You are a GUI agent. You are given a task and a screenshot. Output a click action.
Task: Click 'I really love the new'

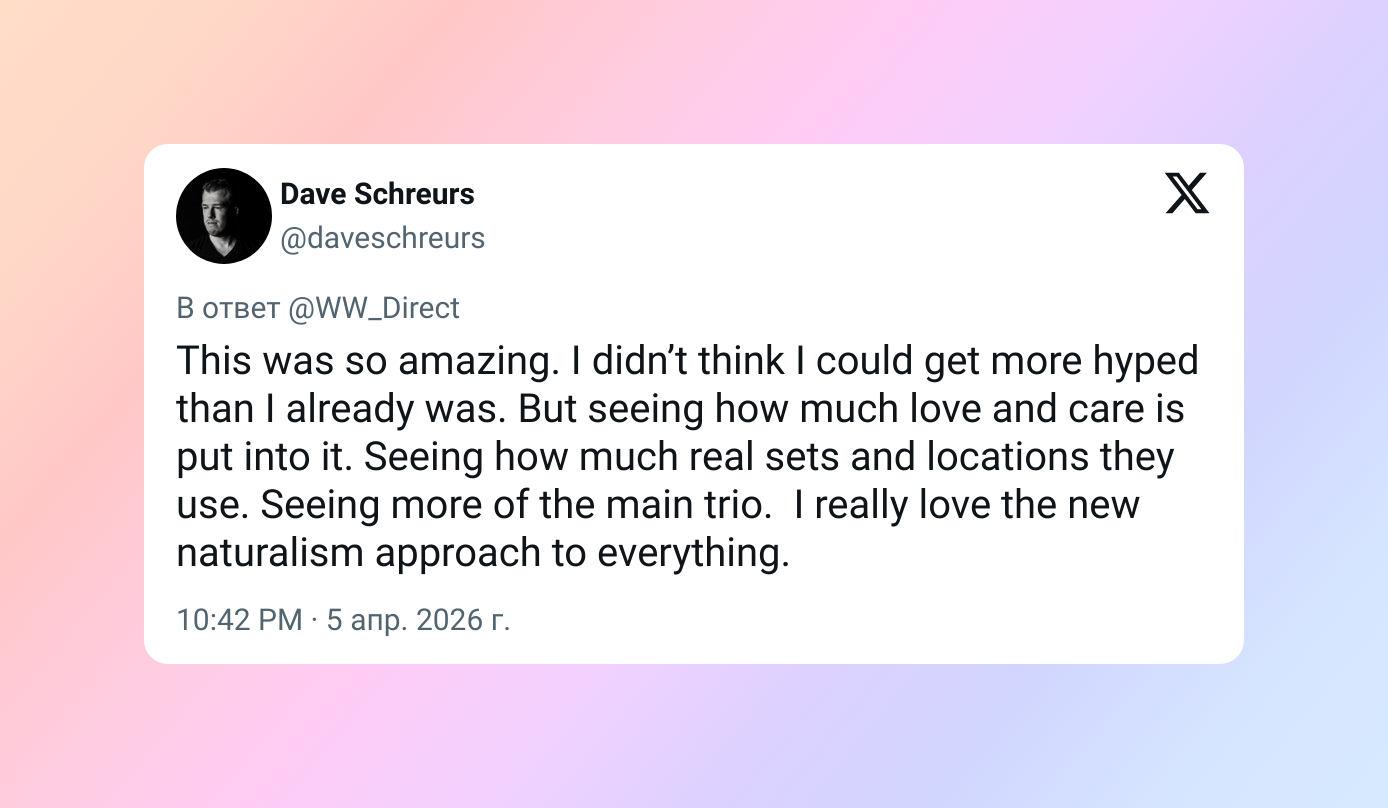(976, 505)
